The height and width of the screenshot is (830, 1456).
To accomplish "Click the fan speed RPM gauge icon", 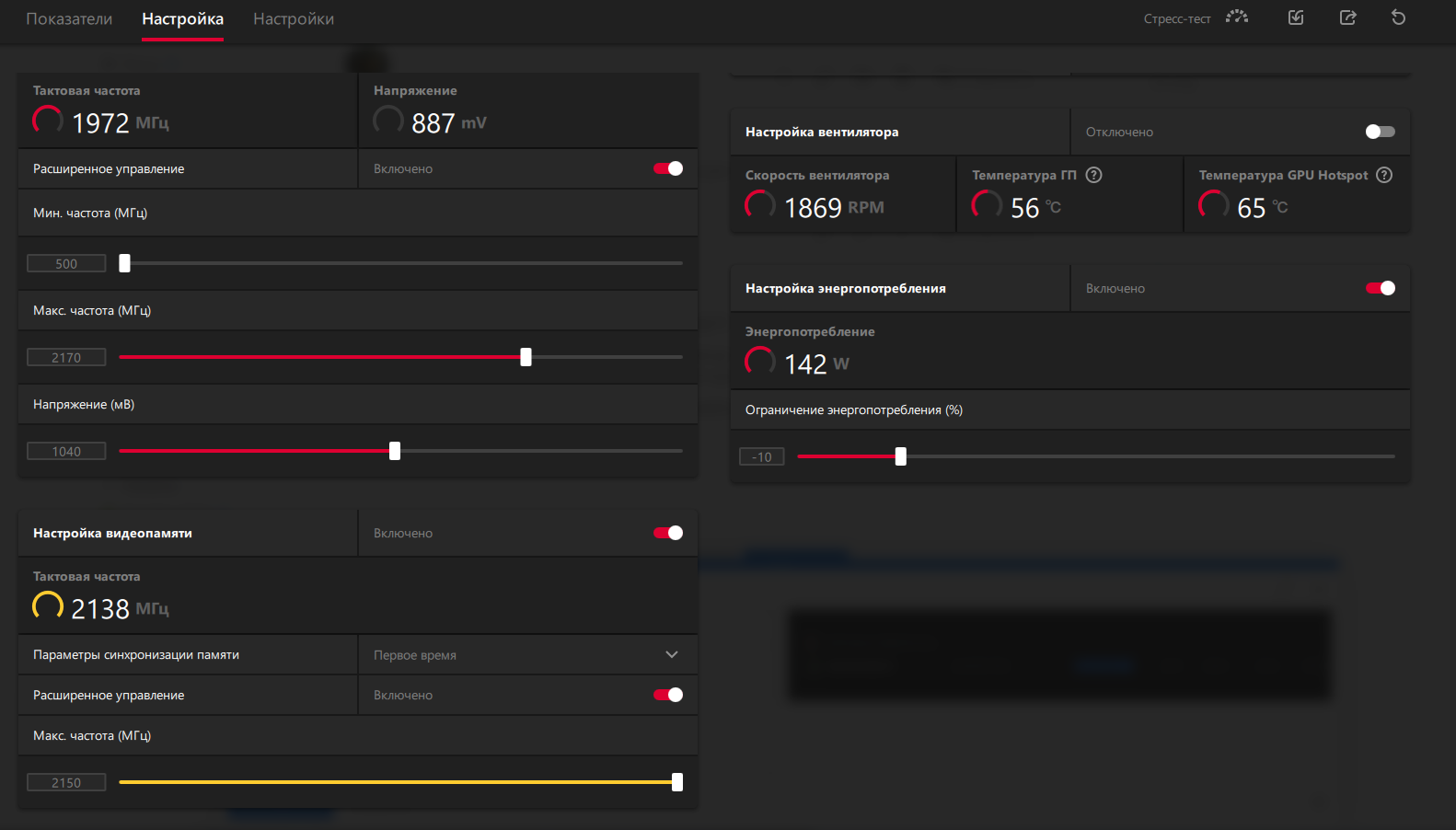I will click(760, 205).
